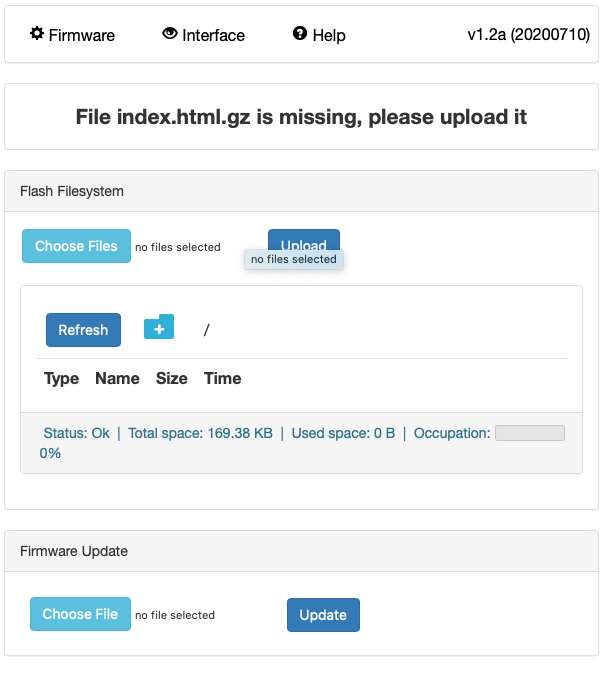The image size is (605, 679).
Task: Click the Firmware gear icon
Action: coord(37,34)
